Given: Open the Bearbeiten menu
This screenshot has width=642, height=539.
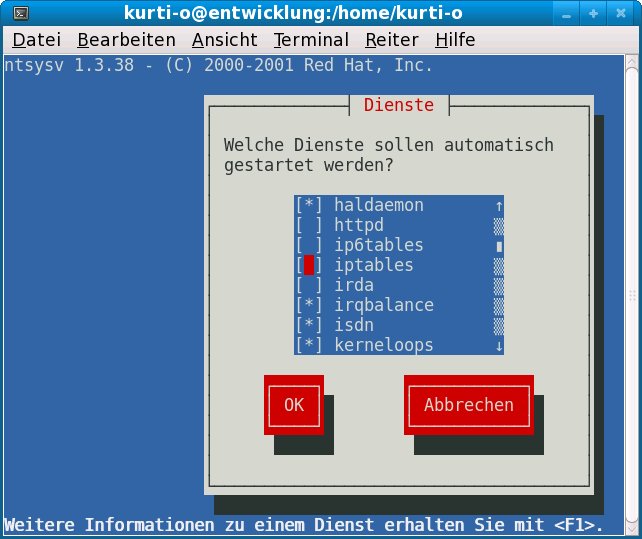Looking at the screenshot, I should [x=126, y=40].
